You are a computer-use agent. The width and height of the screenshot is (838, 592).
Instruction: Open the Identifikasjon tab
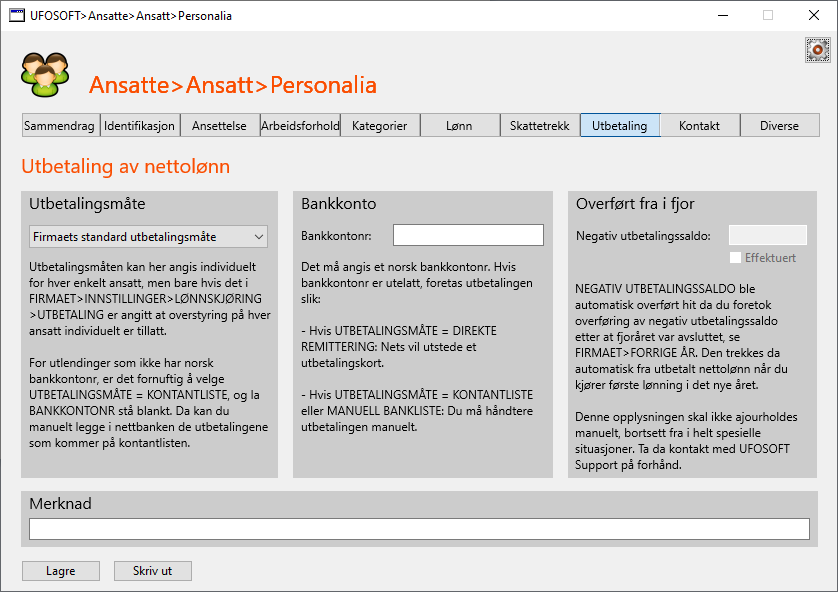click(139, 126)
